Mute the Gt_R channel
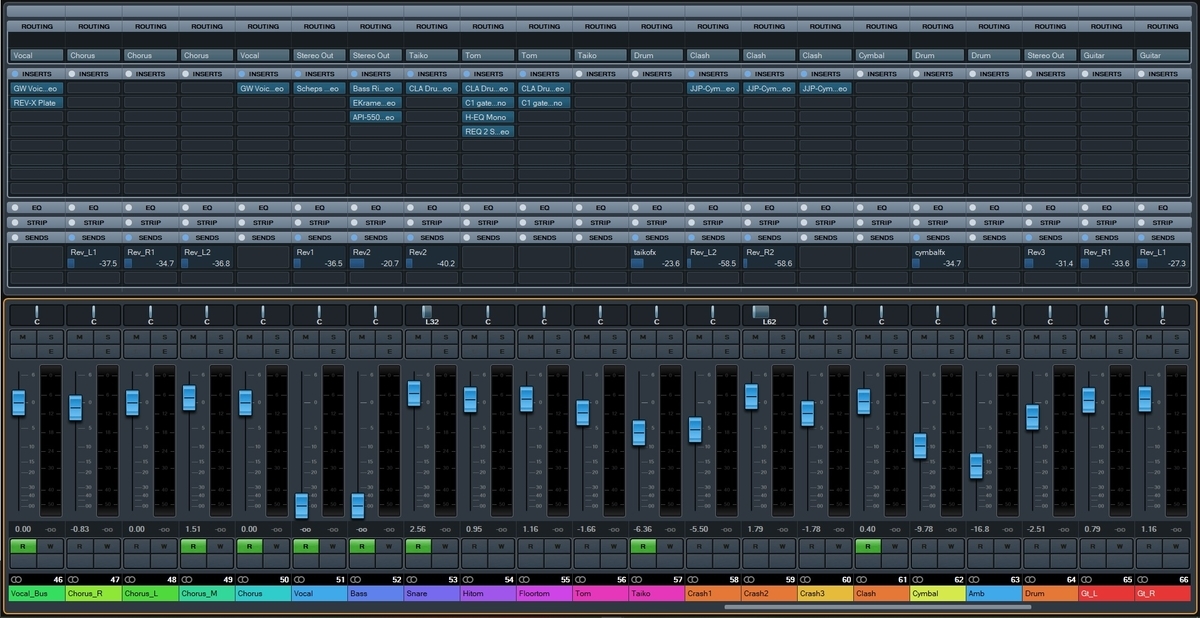The image size is (1200, 618). (x=1148, y=337)
